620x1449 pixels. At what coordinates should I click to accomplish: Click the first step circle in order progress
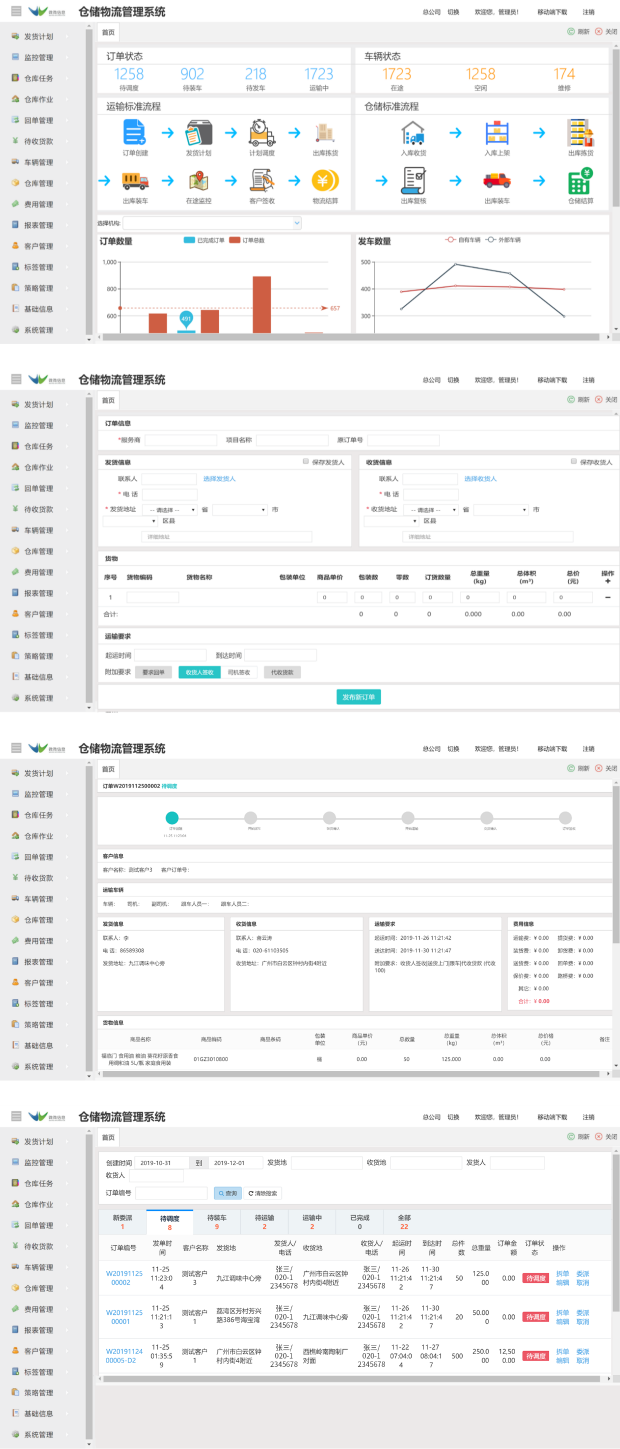coord(172,817)
